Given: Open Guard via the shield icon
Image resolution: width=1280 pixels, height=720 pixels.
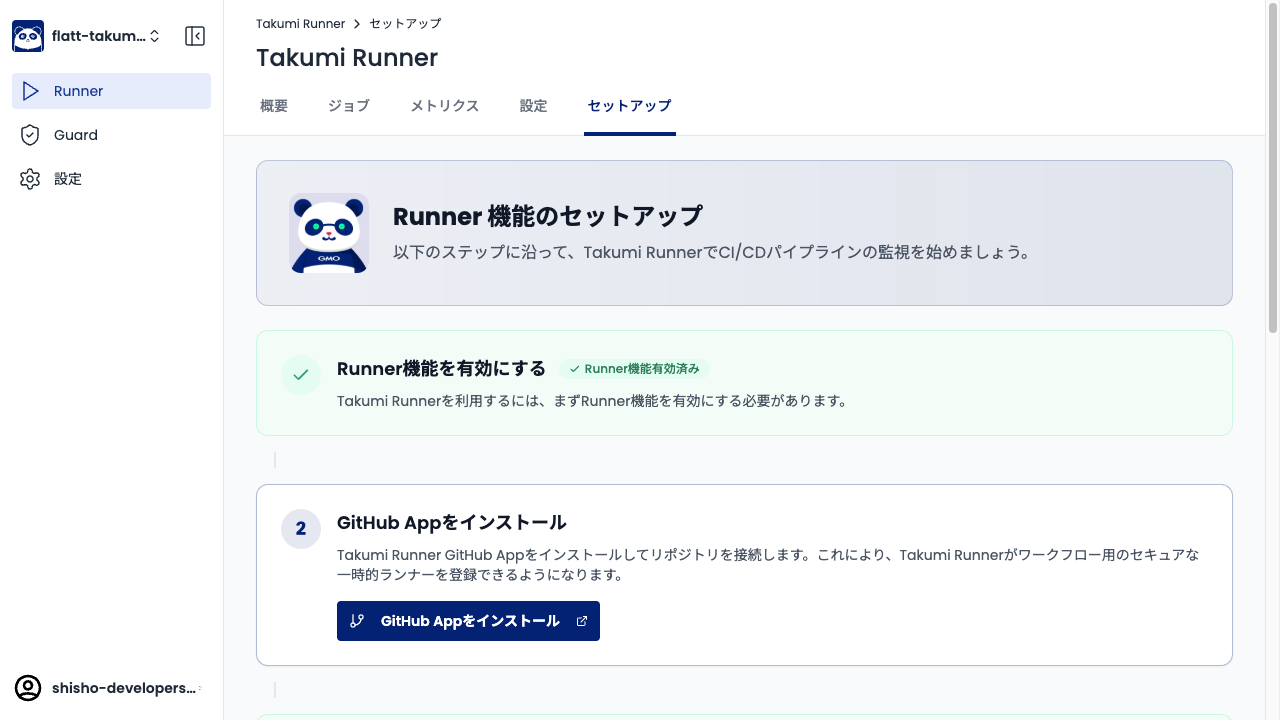Looking at the screenshot, I should (31, 134).
